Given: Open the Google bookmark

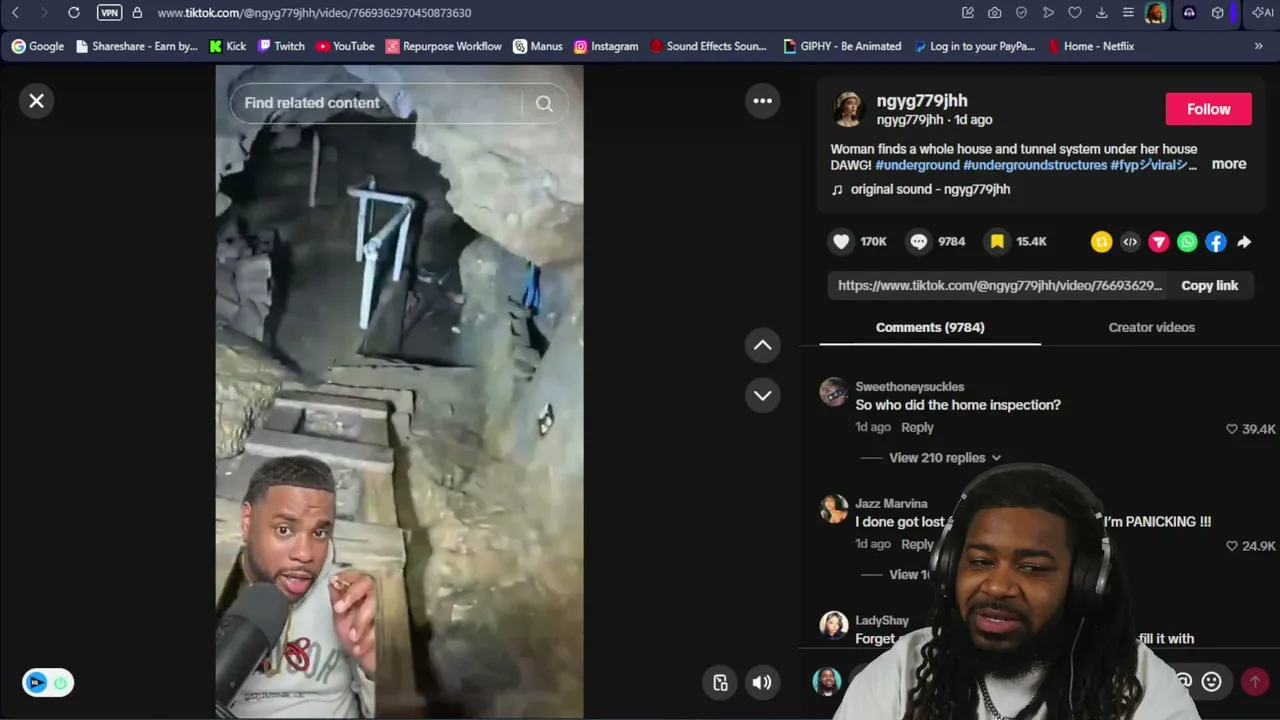Looking at the screenshot, I should point(37,46).
